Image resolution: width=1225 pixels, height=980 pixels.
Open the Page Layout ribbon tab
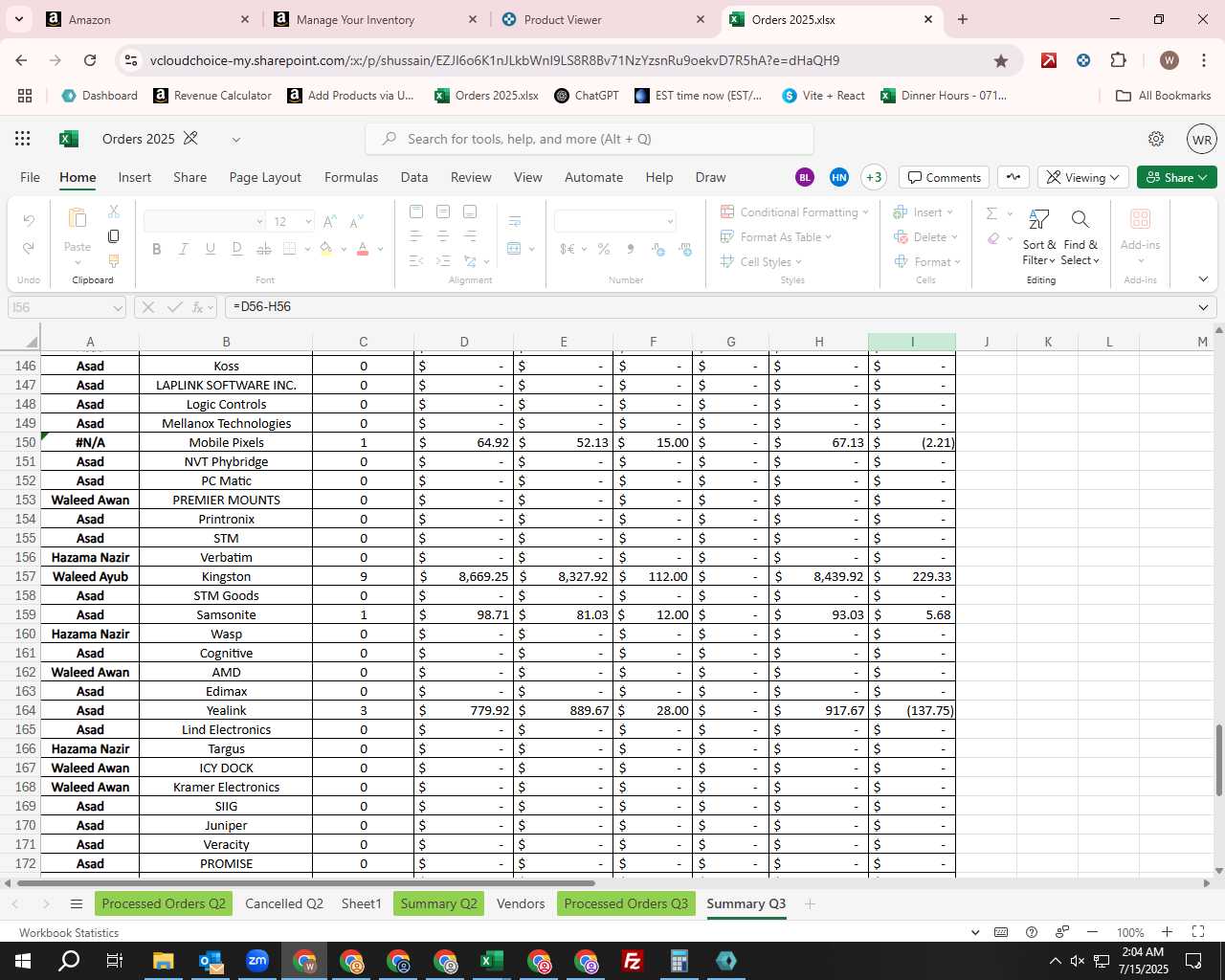pyautogui.click(x=265, y=177)
